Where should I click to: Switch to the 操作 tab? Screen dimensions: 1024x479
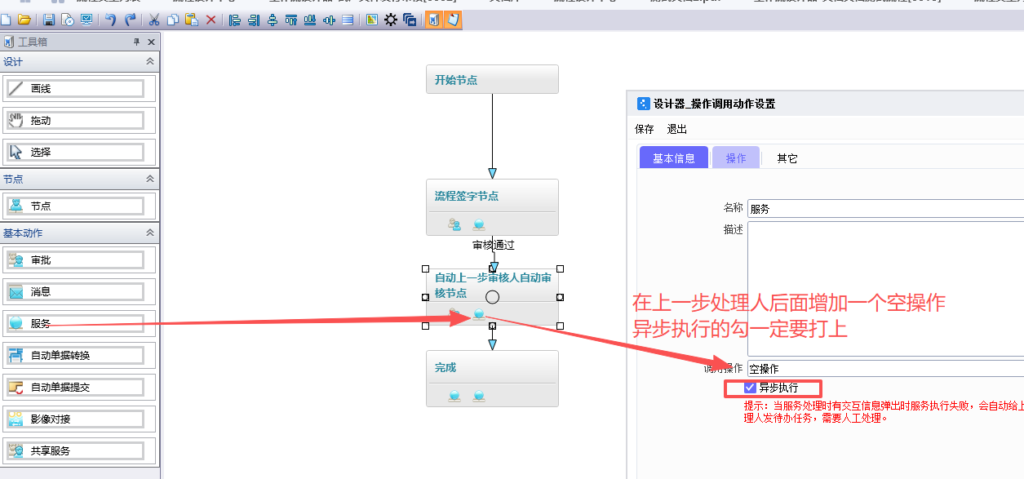click(736, 157)
